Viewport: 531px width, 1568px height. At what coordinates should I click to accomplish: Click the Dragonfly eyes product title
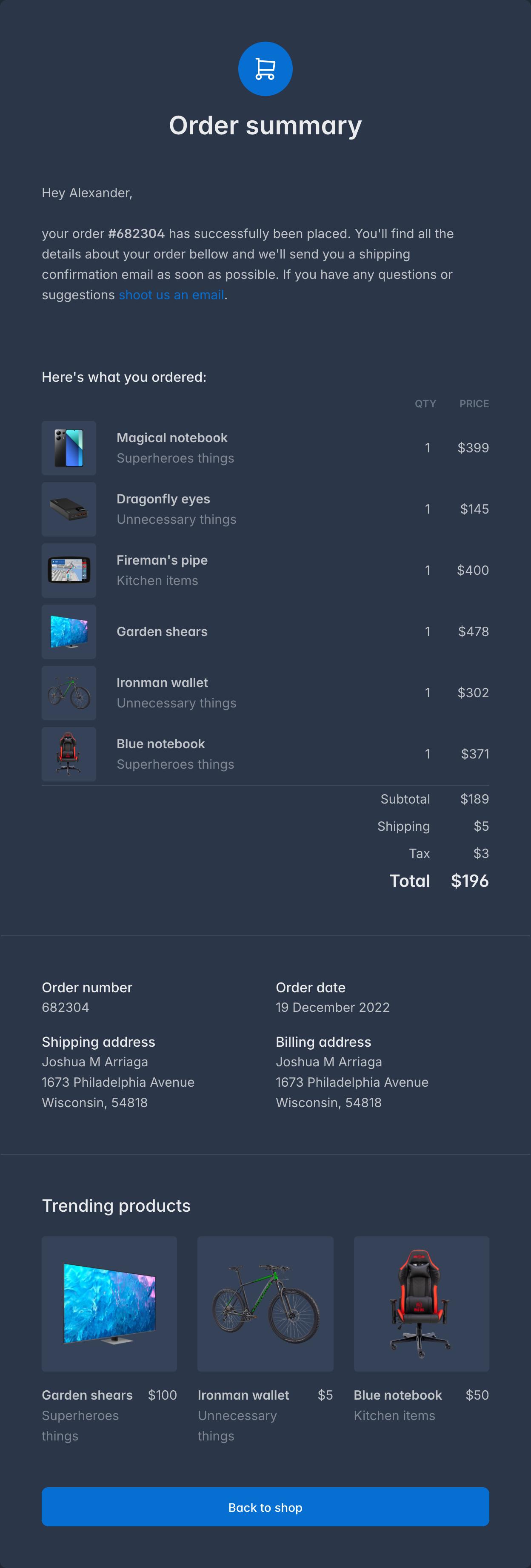163,499
